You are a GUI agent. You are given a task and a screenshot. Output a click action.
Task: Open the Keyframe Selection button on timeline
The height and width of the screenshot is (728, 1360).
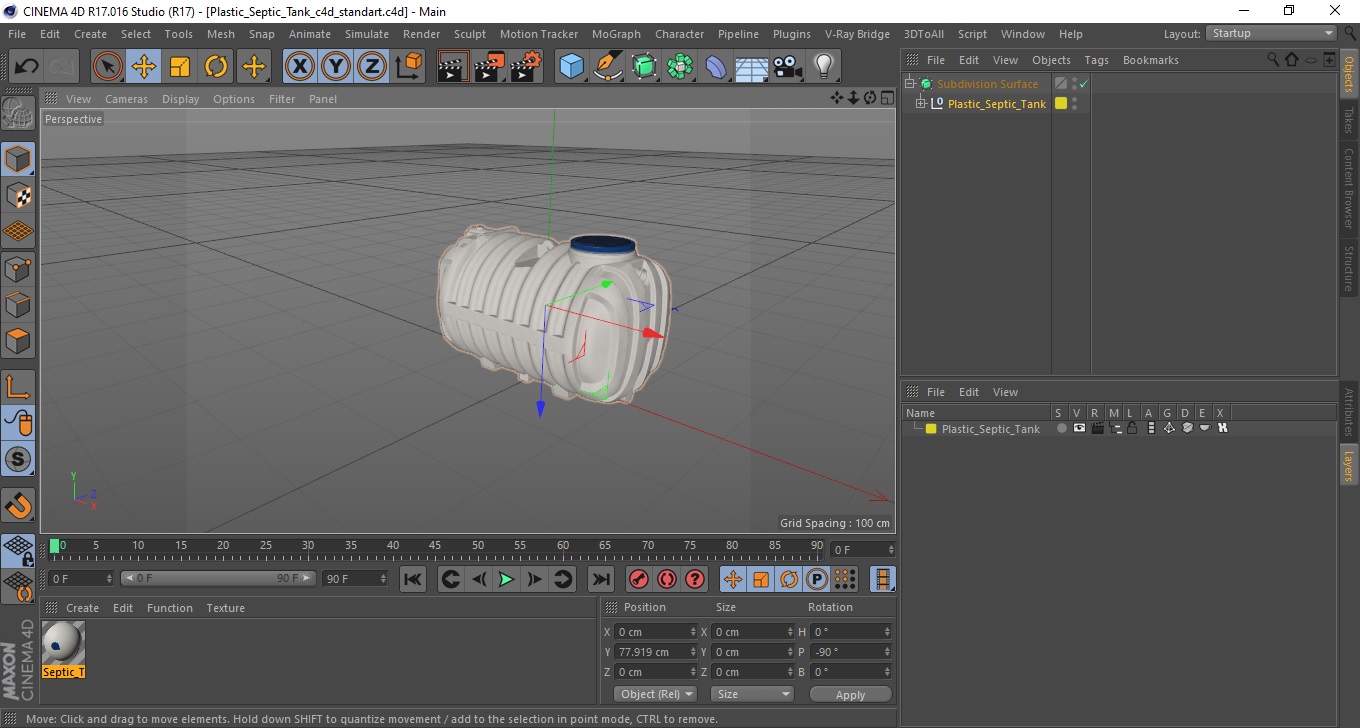[695, 579]
